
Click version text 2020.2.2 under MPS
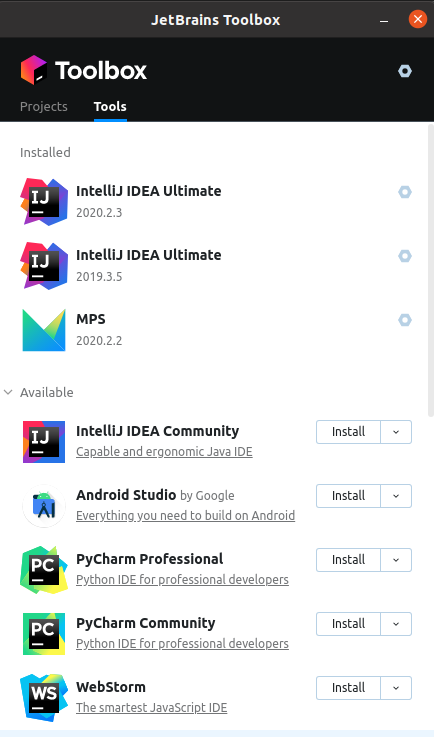coord(99,340)
